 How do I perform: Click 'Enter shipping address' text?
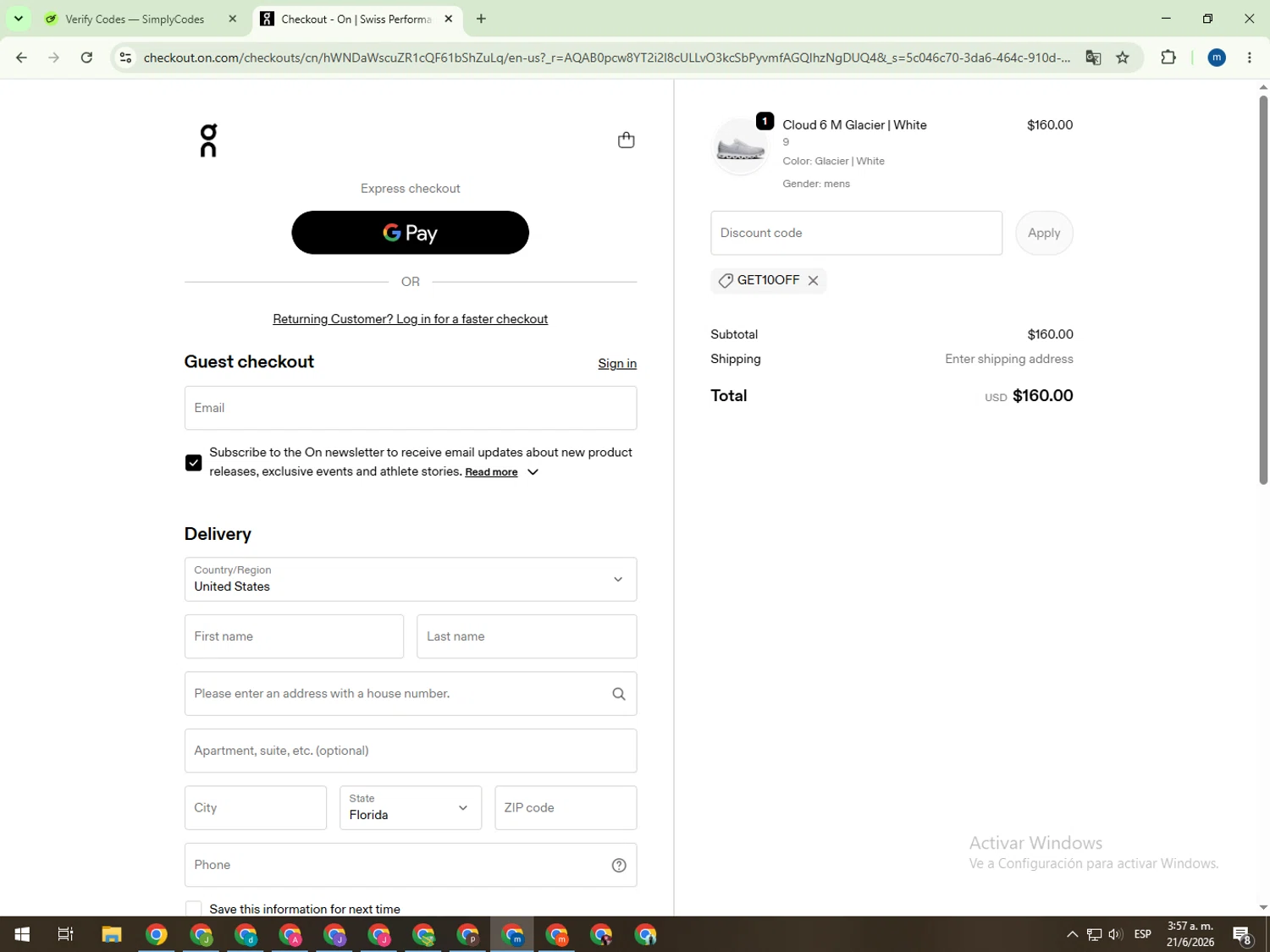point(1009,360)
